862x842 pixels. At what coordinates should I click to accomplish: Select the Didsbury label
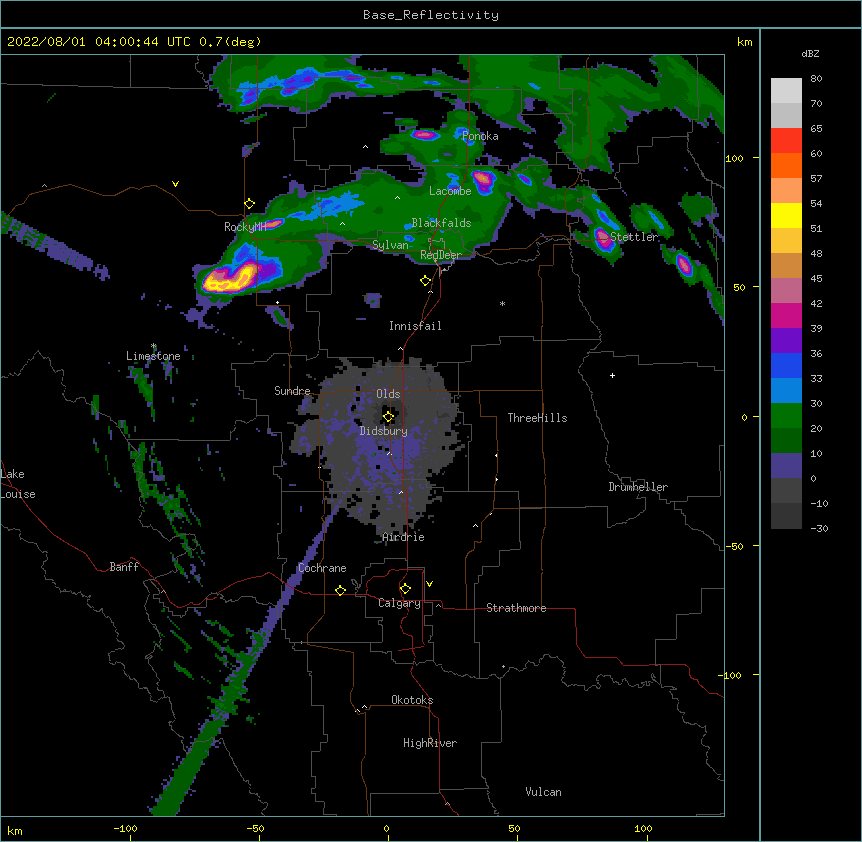384,431
